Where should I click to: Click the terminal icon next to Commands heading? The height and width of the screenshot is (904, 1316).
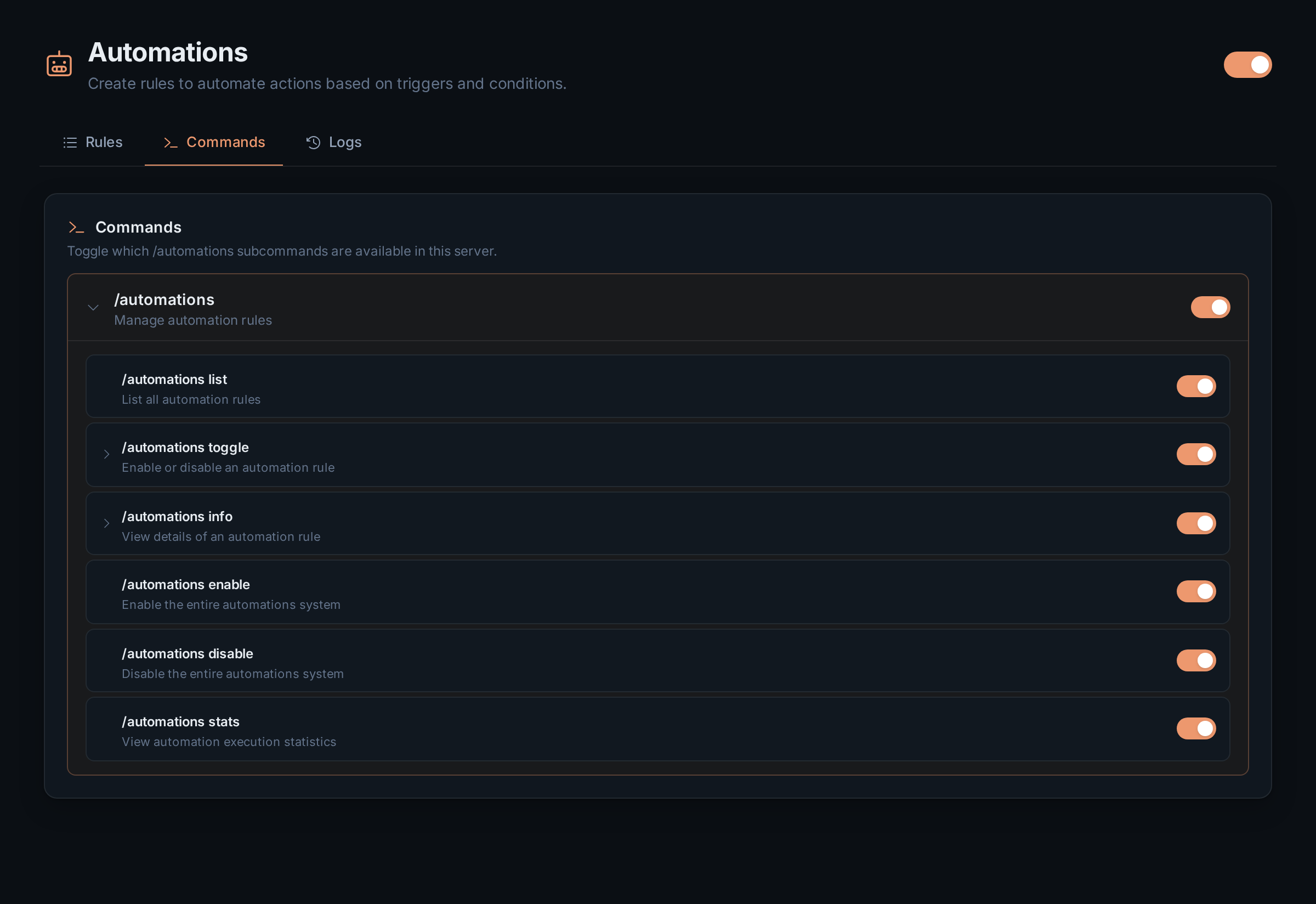tap(76, 228)
